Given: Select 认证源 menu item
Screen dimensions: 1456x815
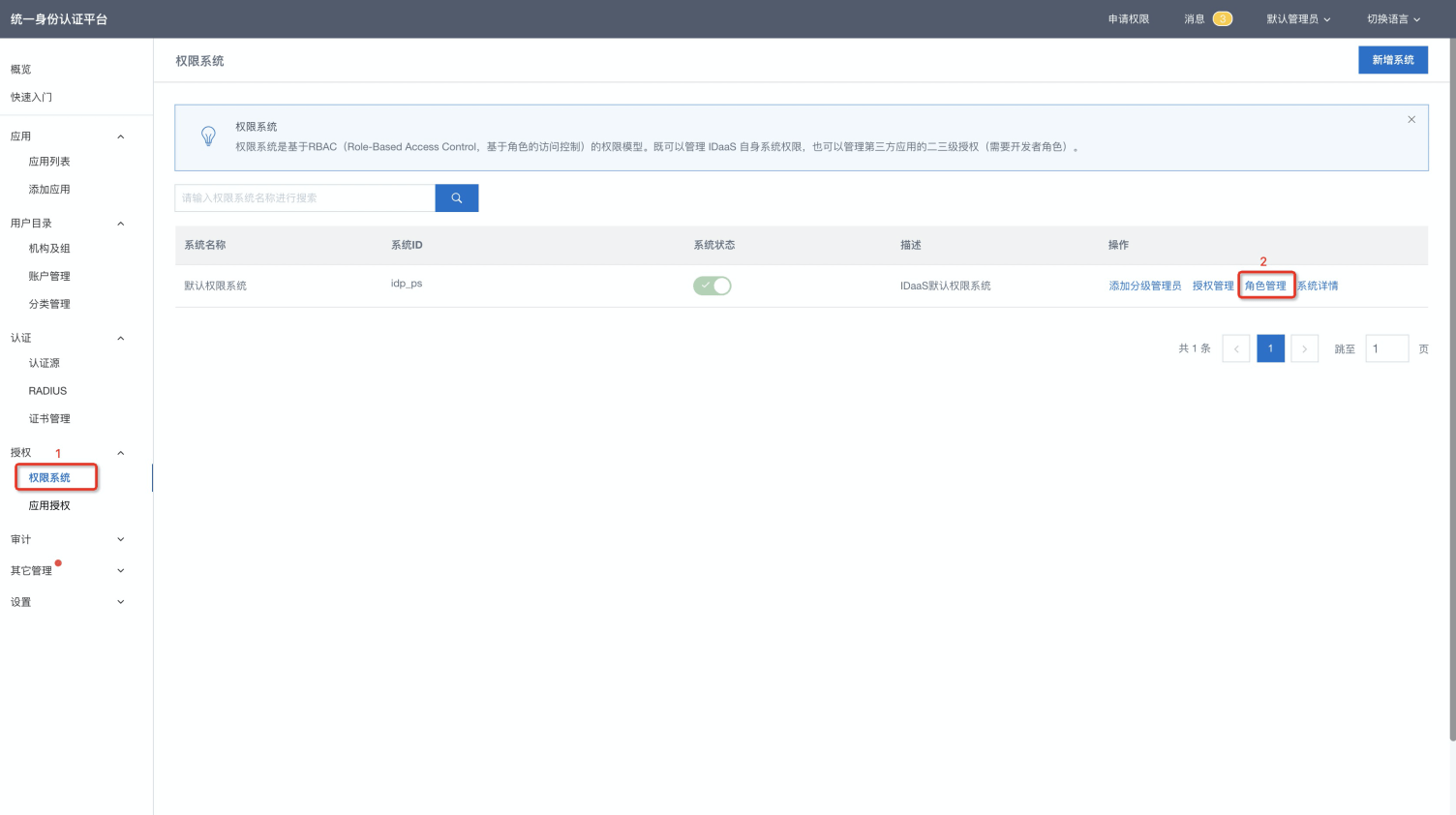Looking at the screenshot, I should coord(45,363).
